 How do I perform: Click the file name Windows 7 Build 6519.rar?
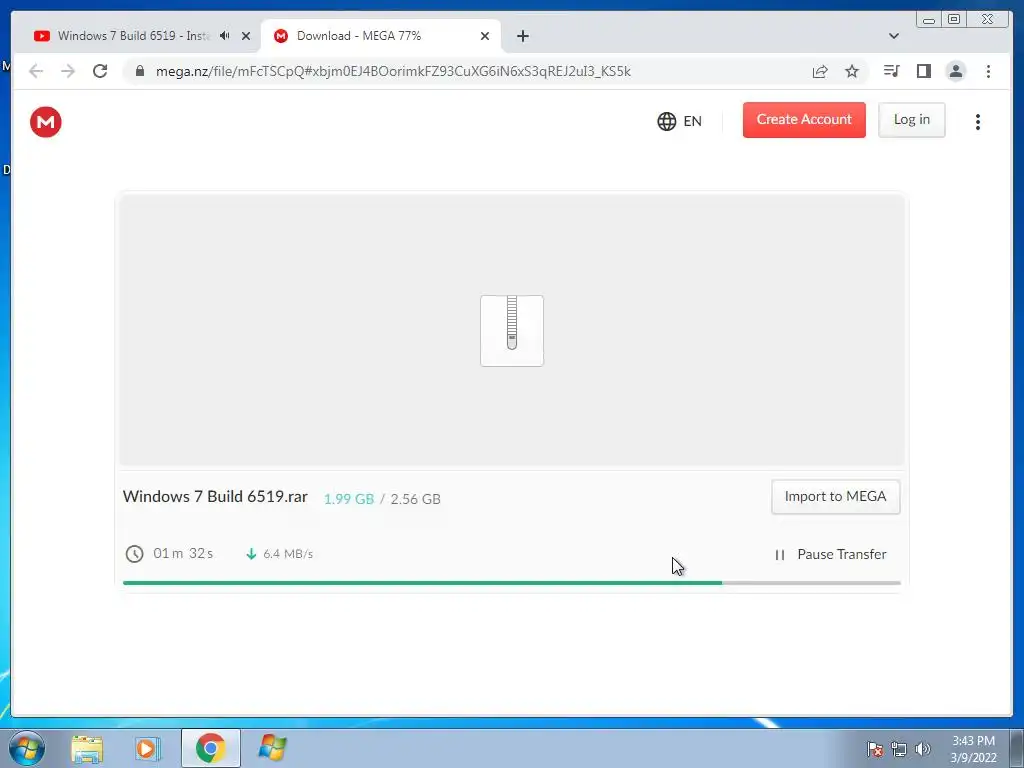point(215,496)
